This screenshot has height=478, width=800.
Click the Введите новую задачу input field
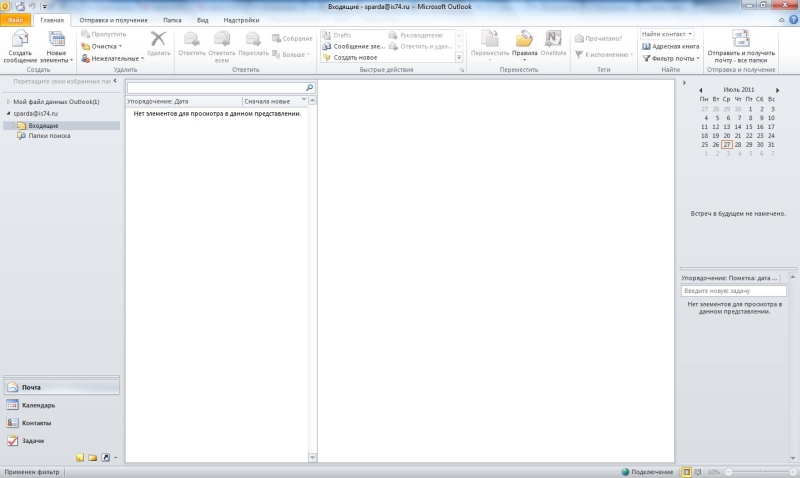[x=734, y=290]
